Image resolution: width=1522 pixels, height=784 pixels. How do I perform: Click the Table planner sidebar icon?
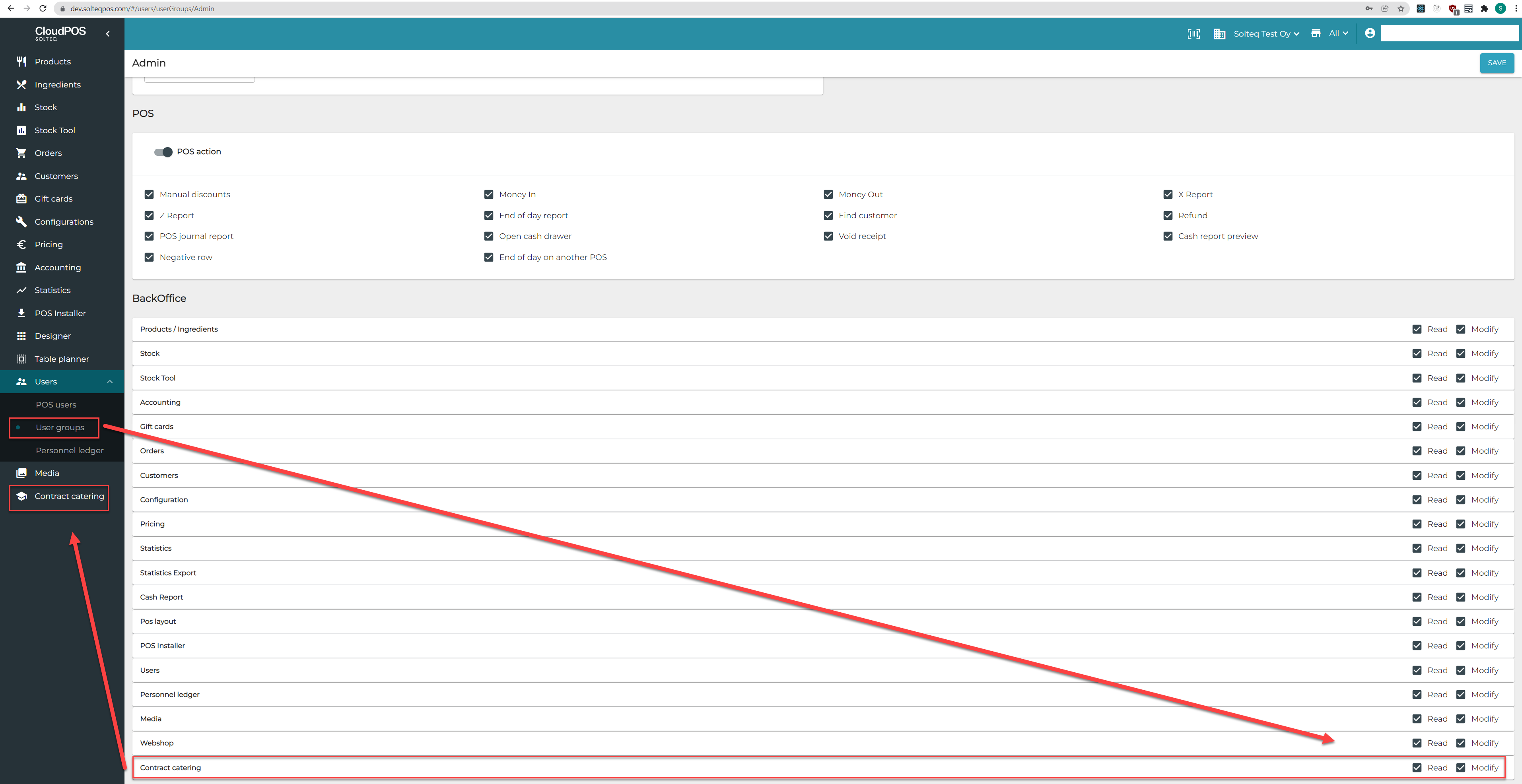point(21,359)
